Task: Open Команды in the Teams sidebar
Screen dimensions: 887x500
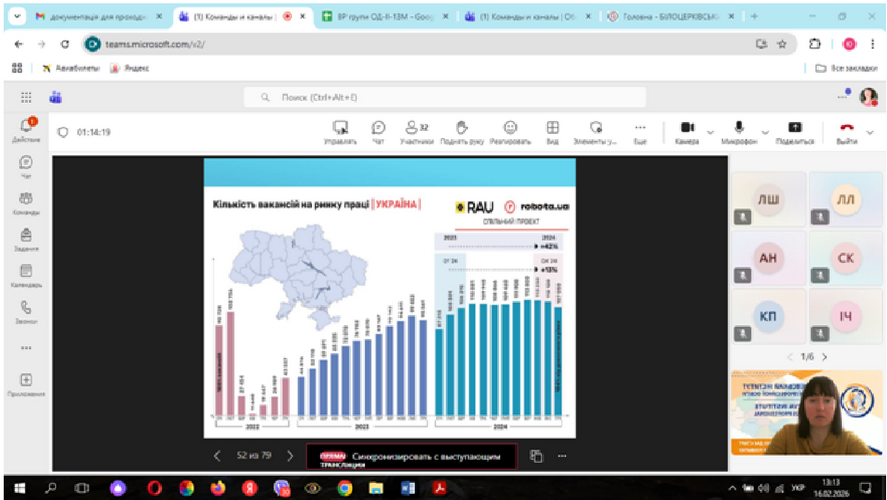Action: pos(26,203)
